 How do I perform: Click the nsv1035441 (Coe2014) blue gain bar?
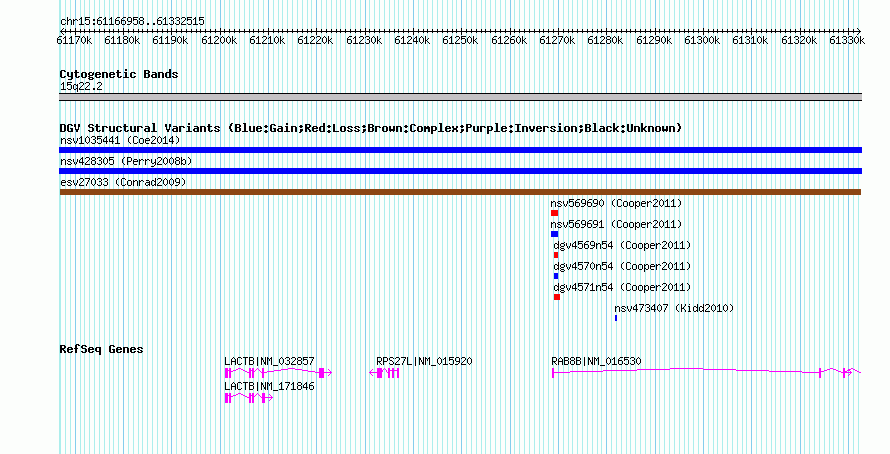click(x=460, y=150)
